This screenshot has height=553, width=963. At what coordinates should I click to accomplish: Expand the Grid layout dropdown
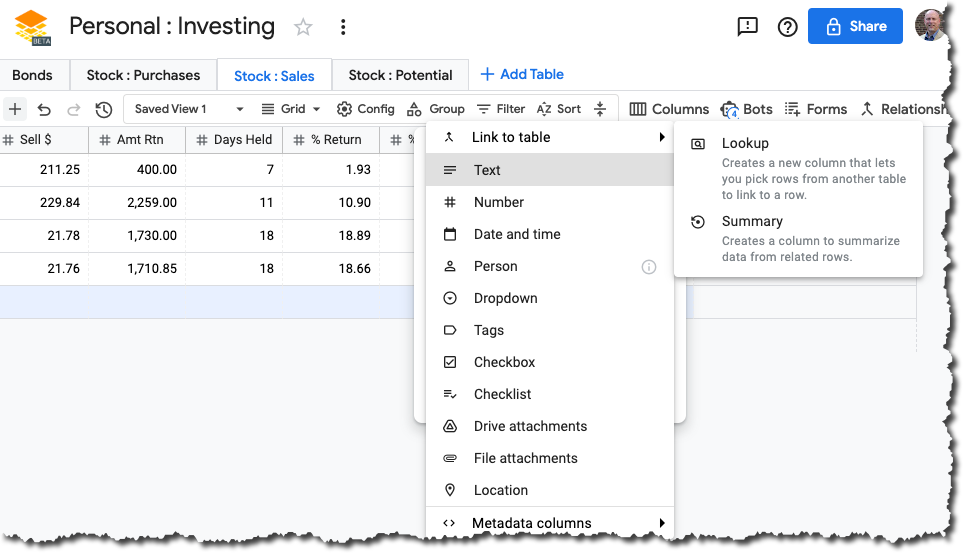(291, 109)
